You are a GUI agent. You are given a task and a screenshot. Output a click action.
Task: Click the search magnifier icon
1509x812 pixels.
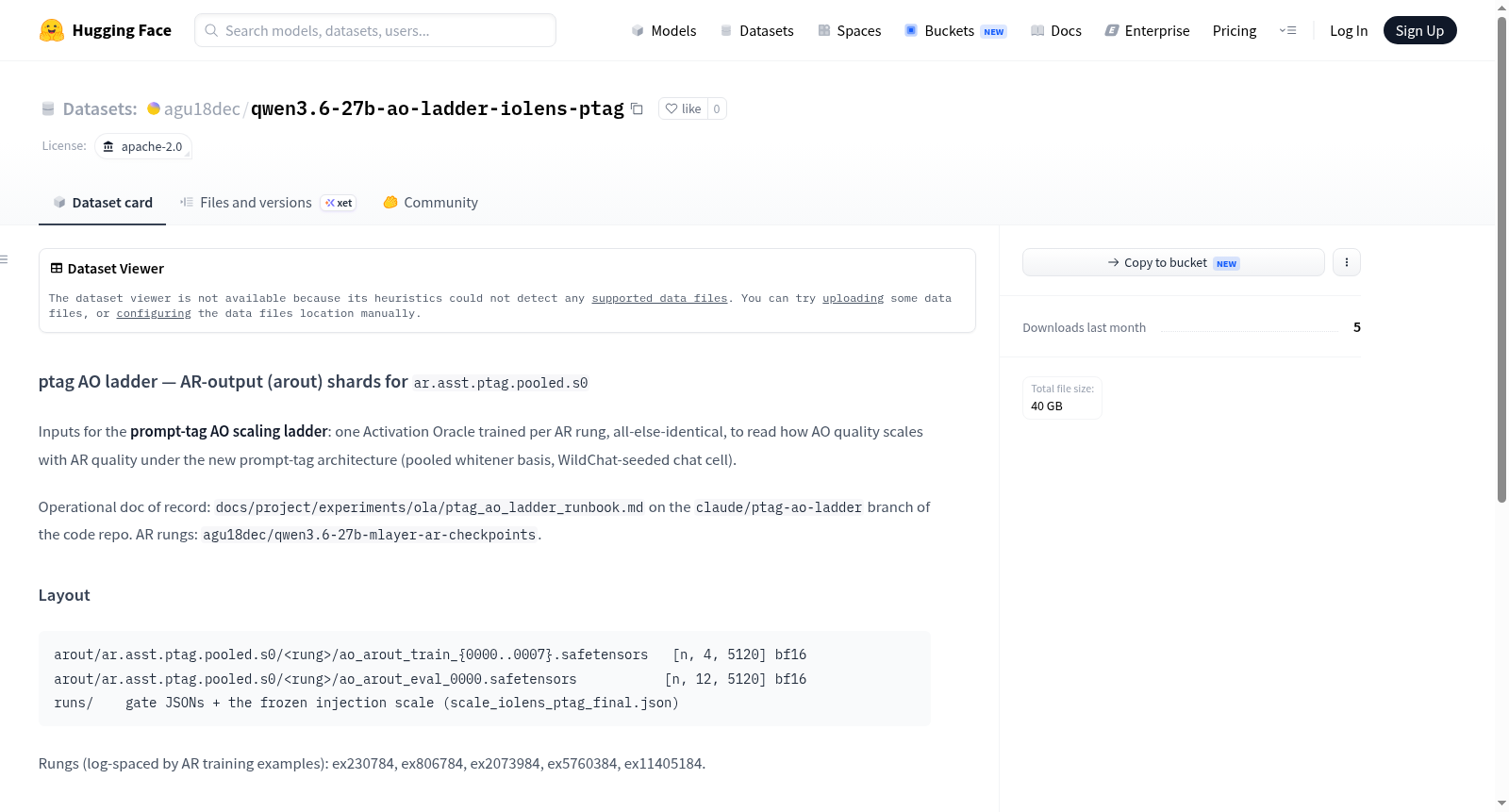click(211, 30)
